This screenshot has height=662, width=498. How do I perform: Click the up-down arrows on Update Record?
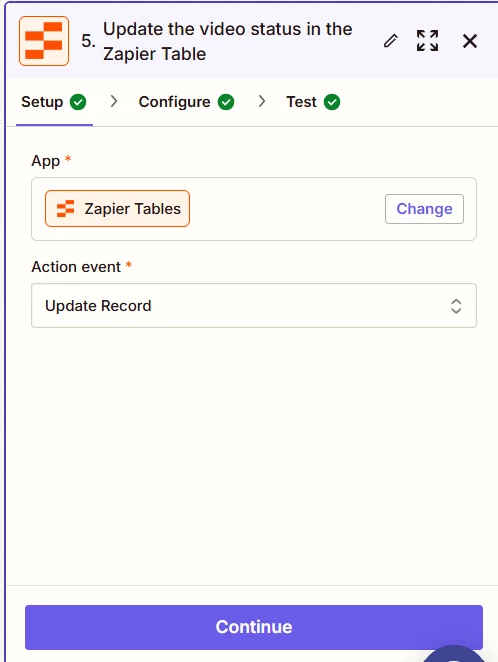click(456, 306)
